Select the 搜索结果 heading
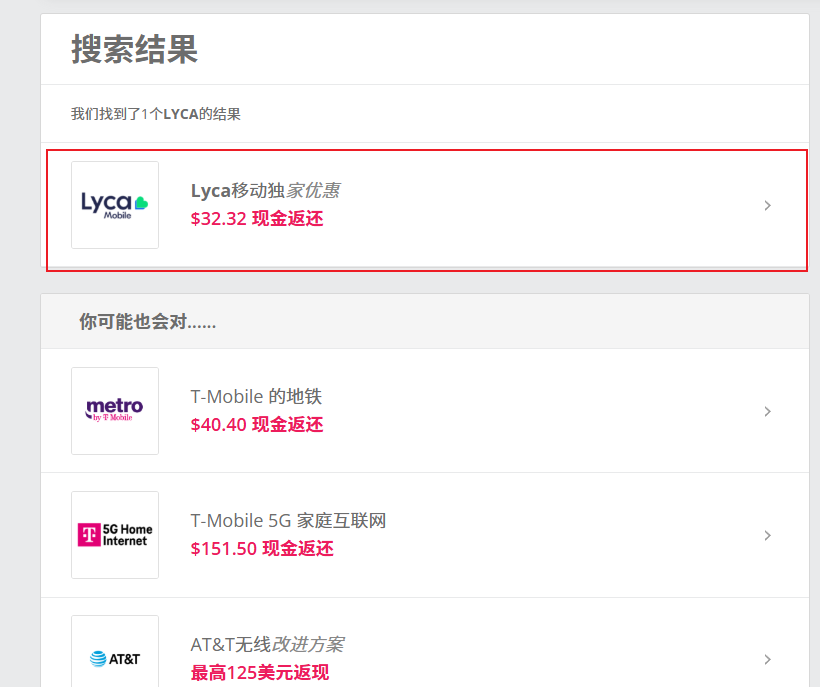Screen dimensions: 820x687 [x=134, y=50]
